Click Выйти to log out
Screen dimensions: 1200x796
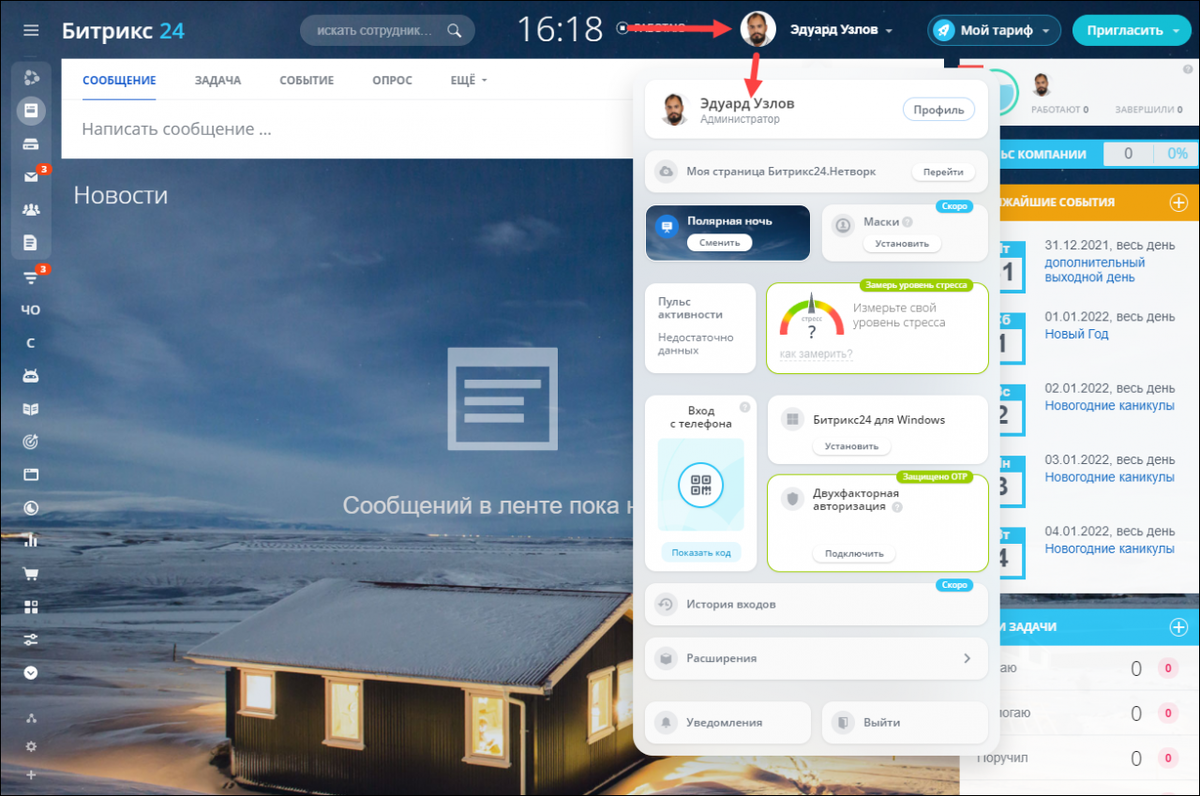(904, 722)
